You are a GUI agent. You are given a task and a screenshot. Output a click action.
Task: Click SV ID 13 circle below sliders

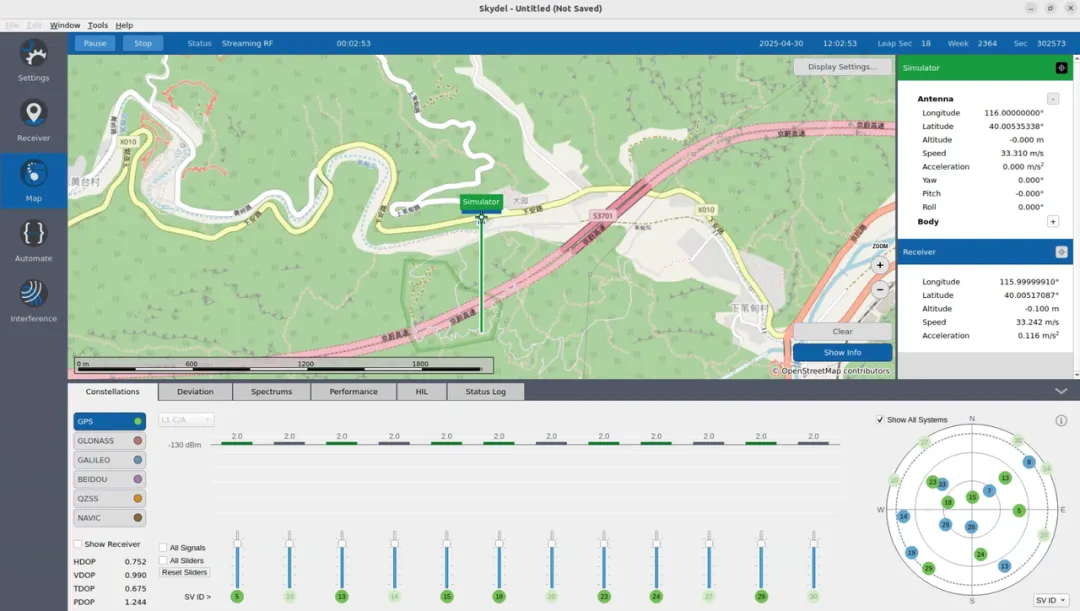342,597
